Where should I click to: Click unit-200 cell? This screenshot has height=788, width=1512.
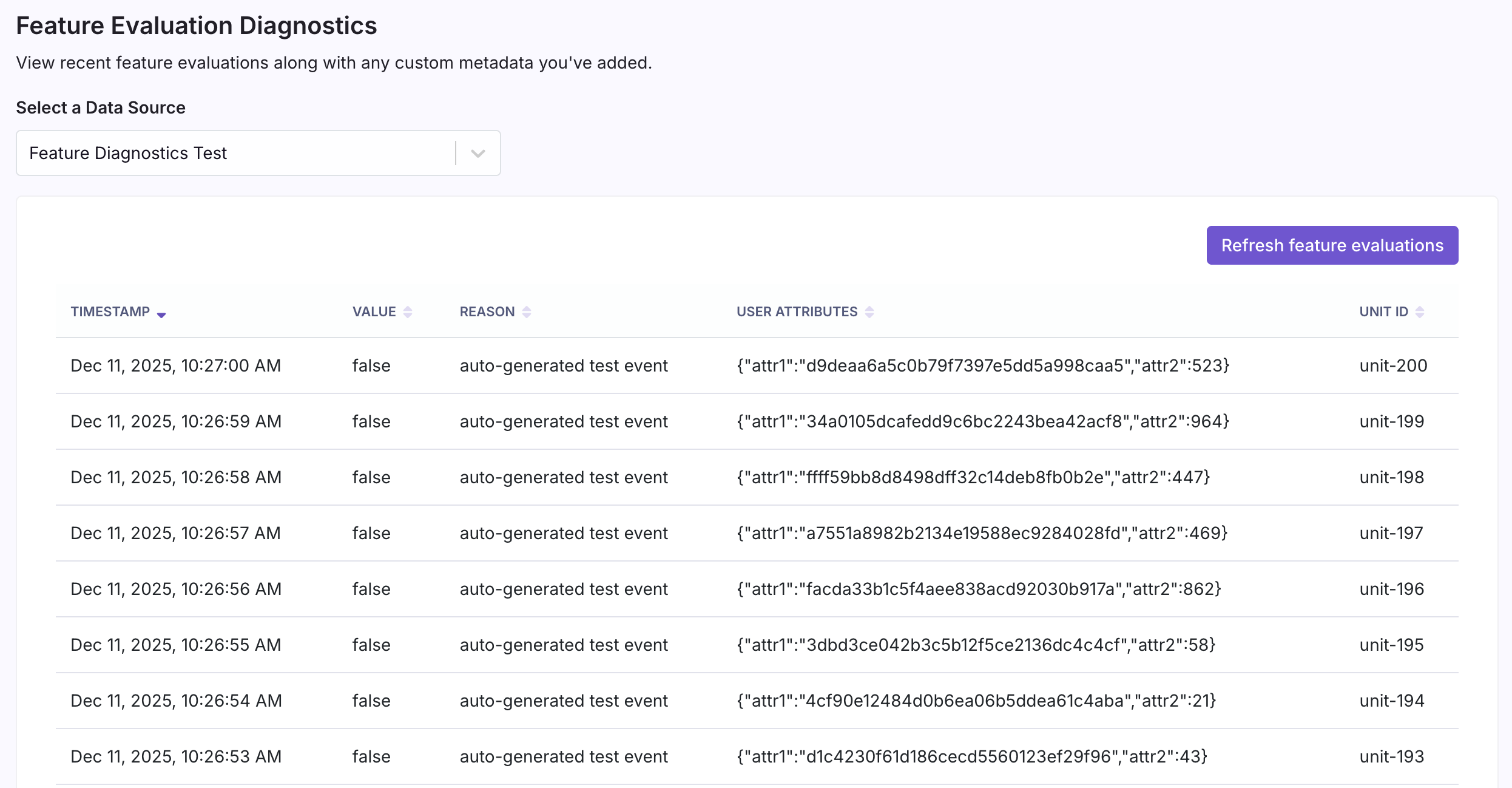pyautogui.click(x=1394, y=365)
